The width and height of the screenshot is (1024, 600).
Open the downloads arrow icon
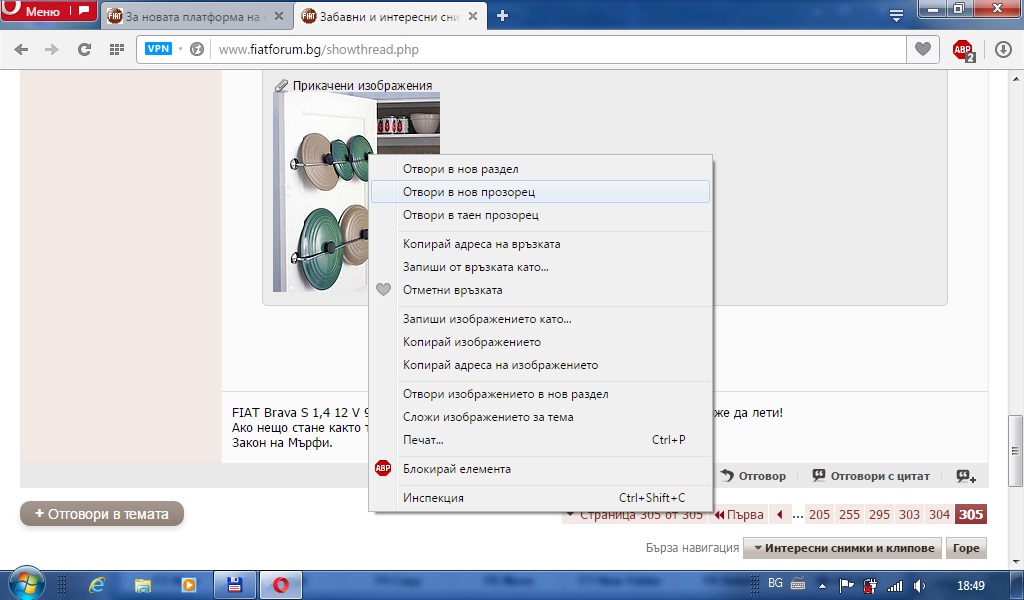pyautogui.click(x=1003, y=49)
